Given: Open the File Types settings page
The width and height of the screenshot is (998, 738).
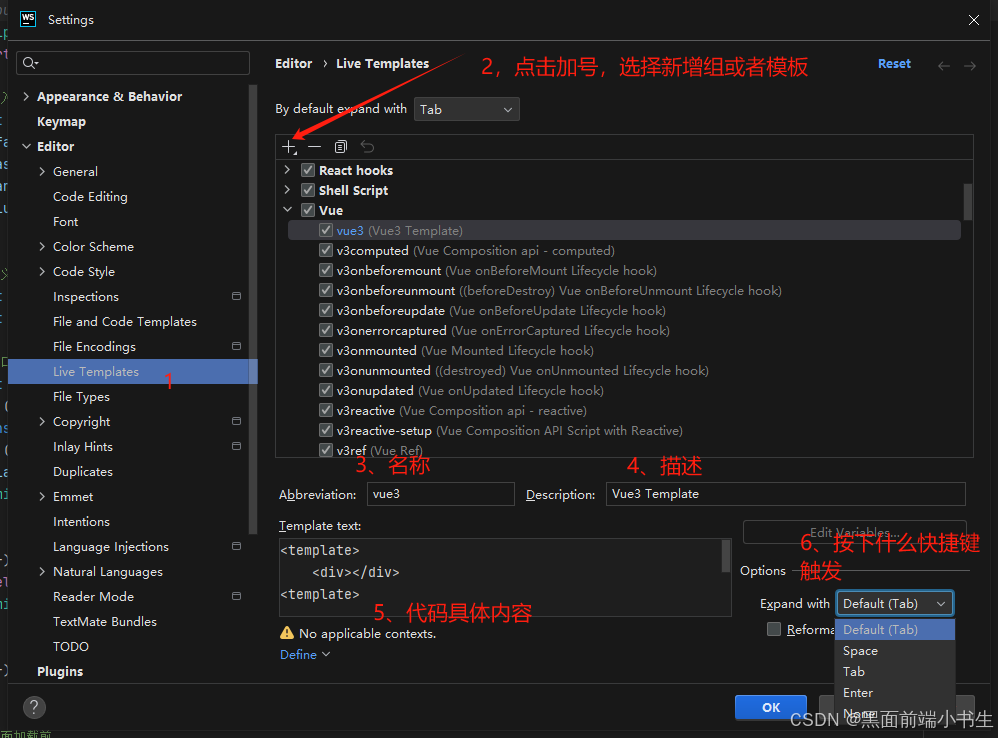Looking at the screenshot, I should coord(81,396).
